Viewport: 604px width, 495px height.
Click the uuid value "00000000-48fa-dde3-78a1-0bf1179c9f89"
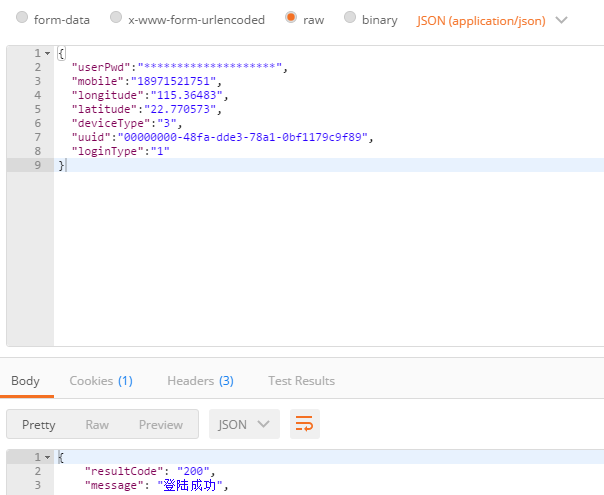point(243,137)
